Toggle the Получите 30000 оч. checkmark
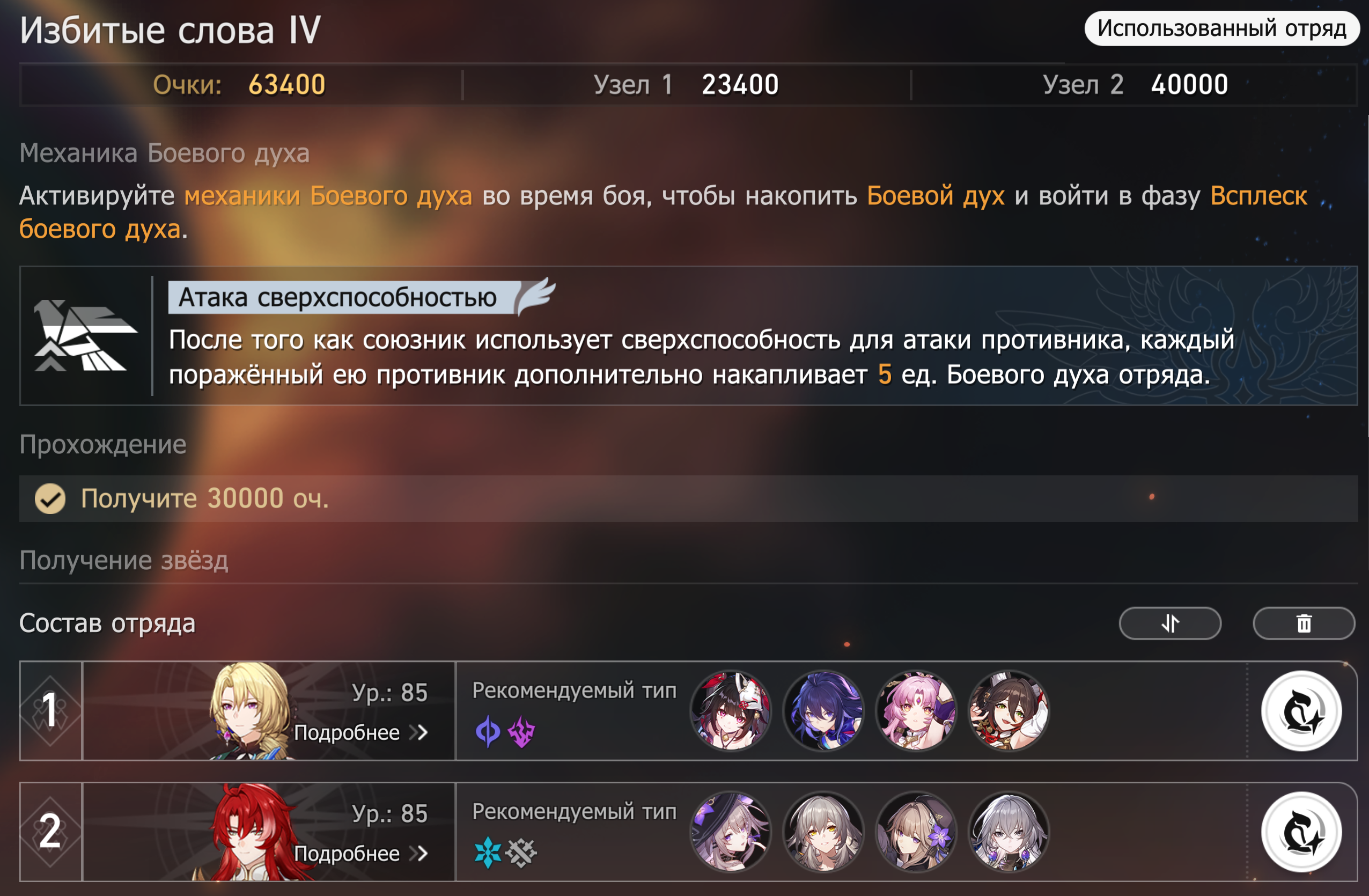The height and width of the screenshot is (896, 1369). pos(50,498)
